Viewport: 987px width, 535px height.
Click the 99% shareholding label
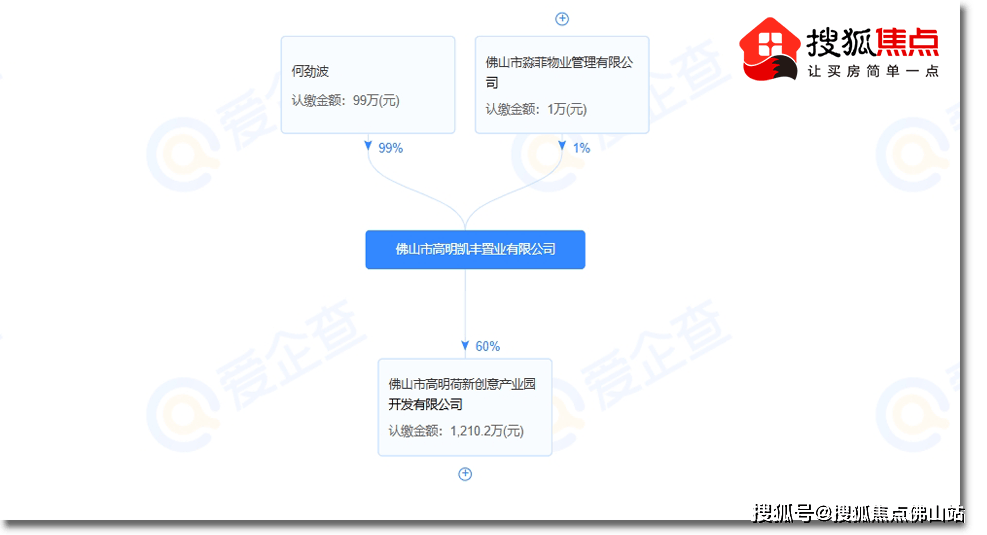pos(390,148)
